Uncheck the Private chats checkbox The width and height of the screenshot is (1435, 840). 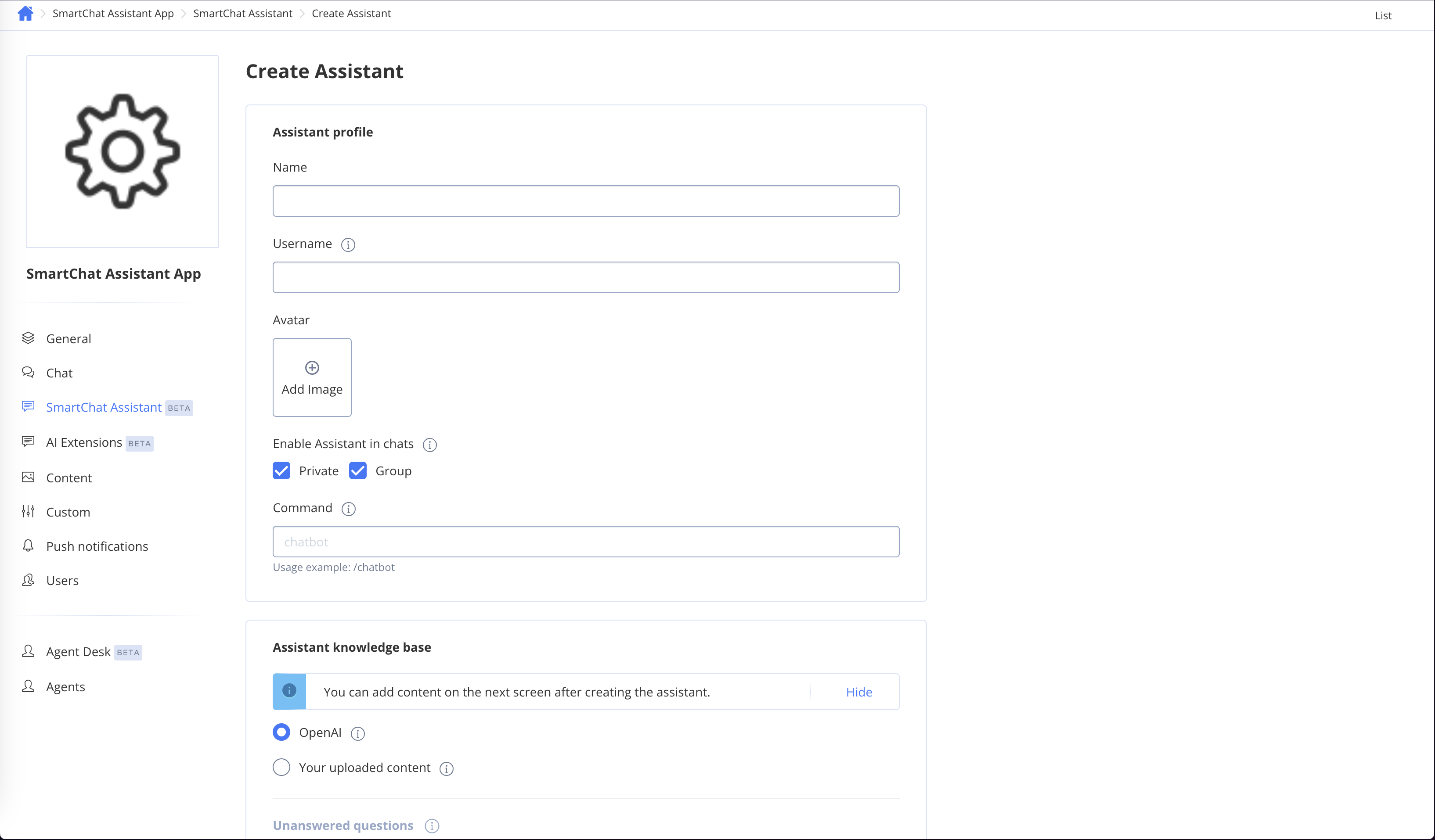[281, 470]
